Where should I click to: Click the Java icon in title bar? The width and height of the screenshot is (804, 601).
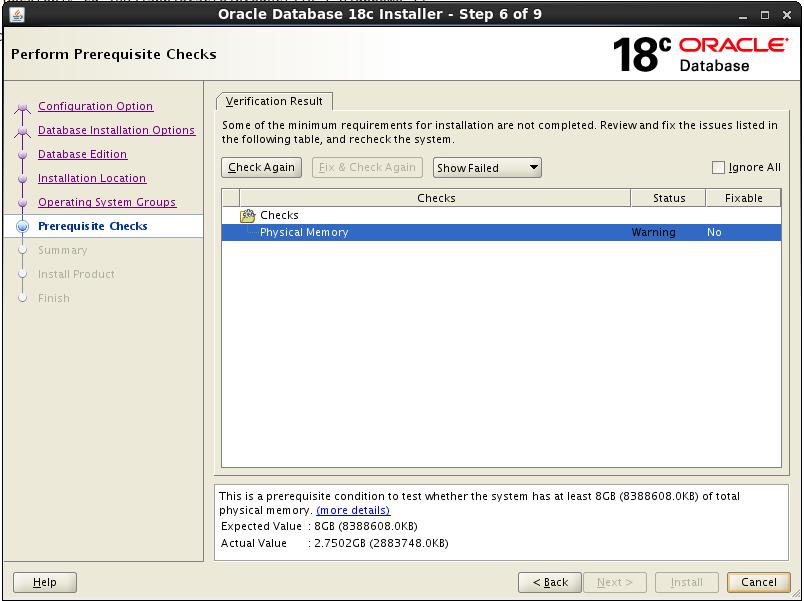[x=17, y=15]
